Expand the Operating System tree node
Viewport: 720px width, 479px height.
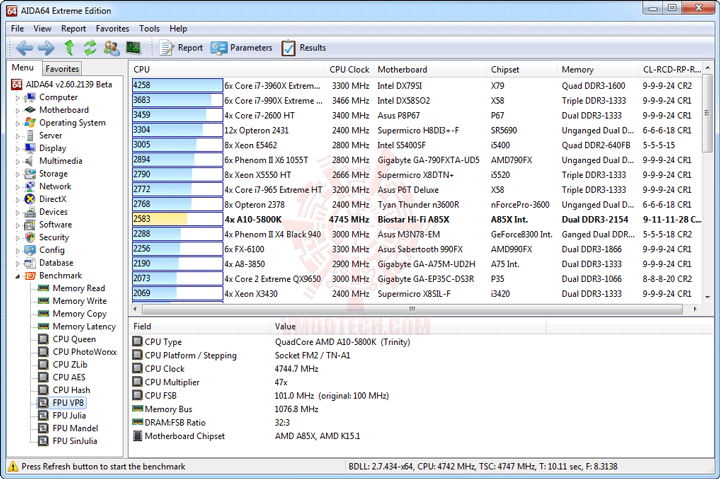click(18, 123)
